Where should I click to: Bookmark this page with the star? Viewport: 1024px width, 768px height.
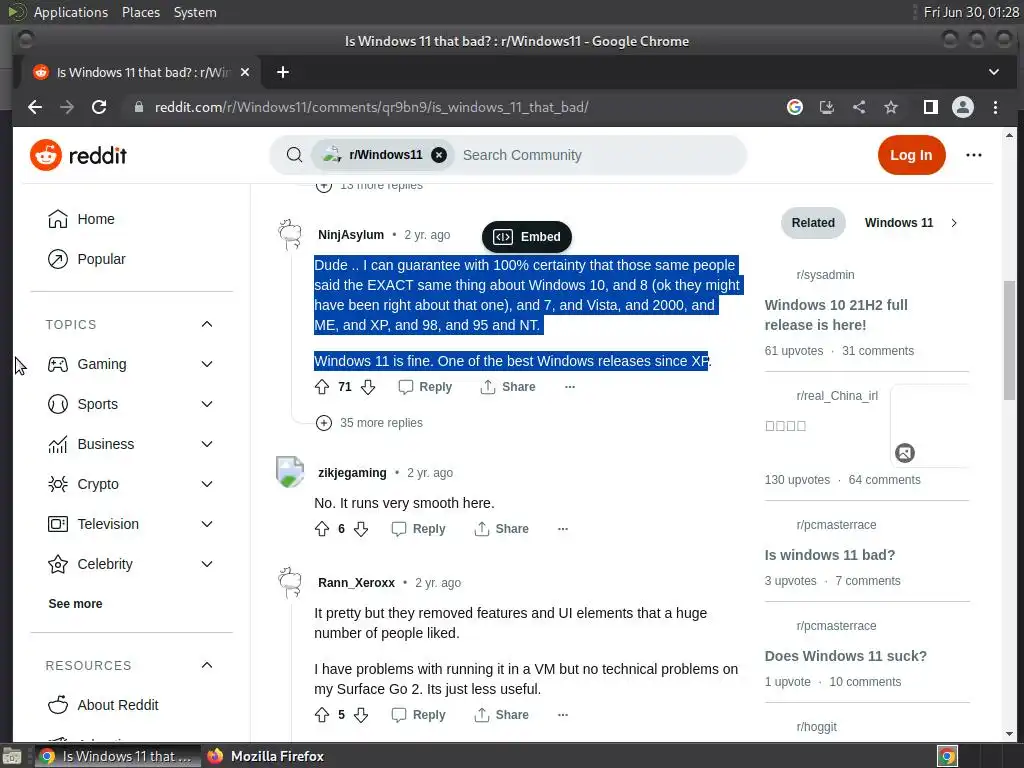[x=891, y=107]
